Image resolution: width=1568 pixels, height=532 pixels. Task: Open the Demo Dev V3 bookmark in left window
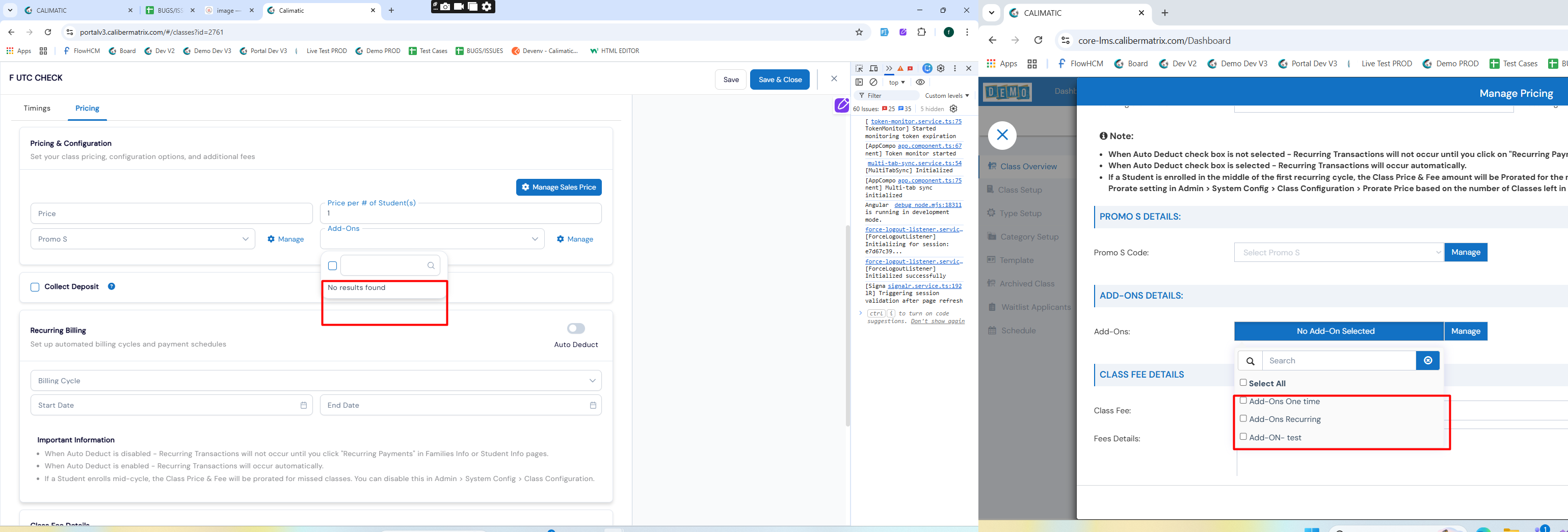click(207, 51)
